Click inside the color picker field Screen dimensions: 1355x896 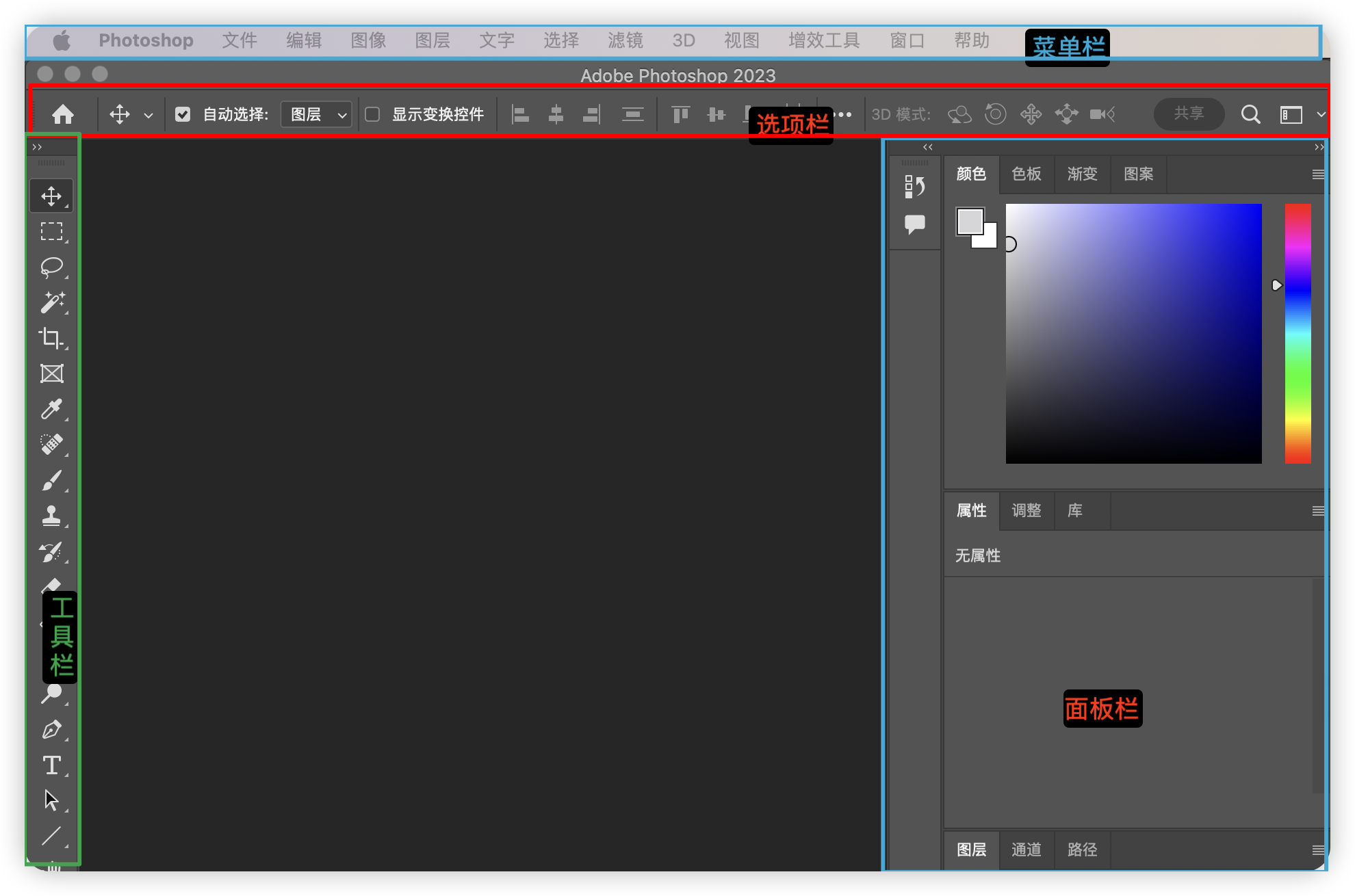[1133, 334]
